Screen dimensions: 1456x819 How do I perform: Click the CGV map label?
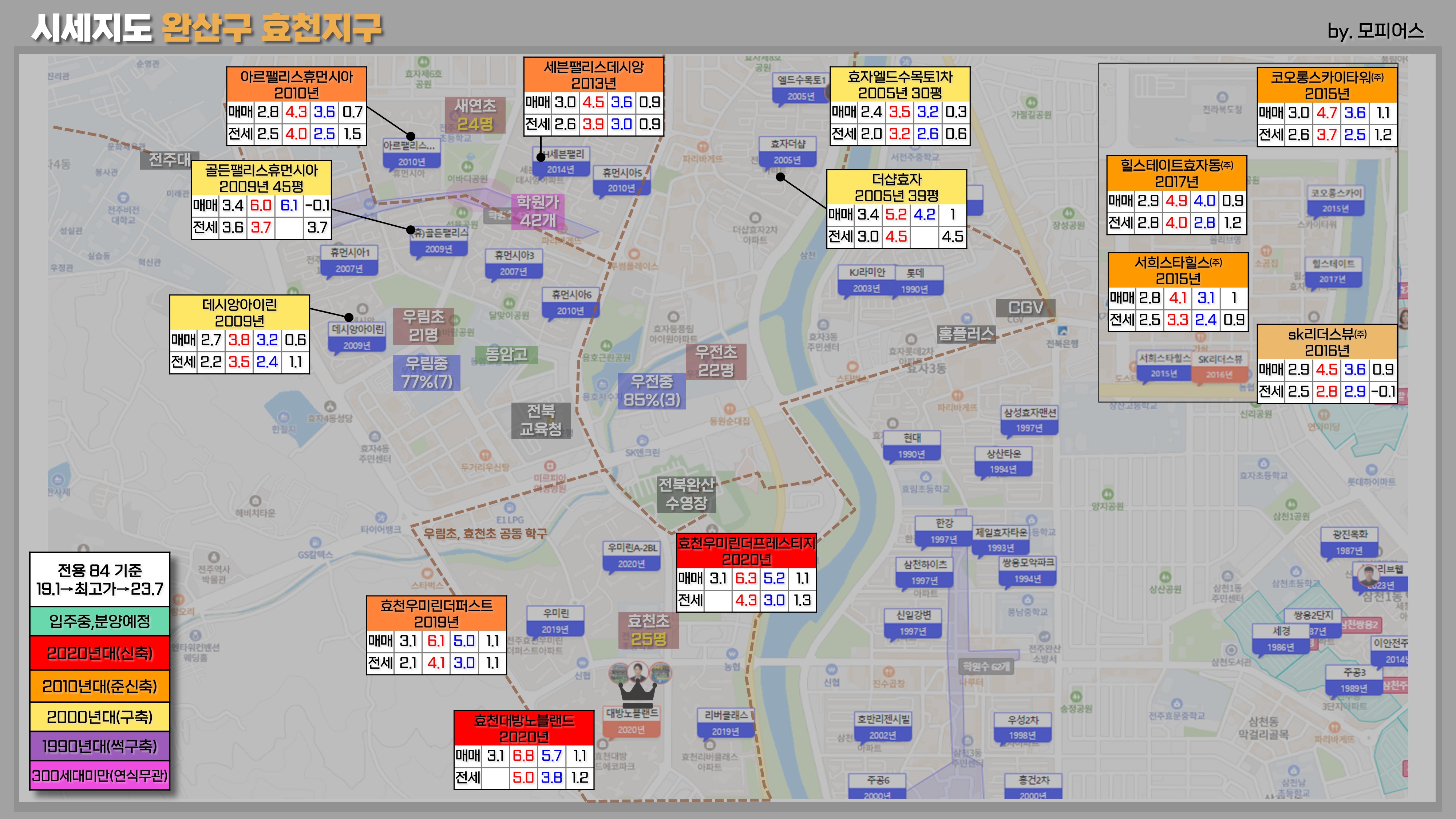pos(1025,308)
